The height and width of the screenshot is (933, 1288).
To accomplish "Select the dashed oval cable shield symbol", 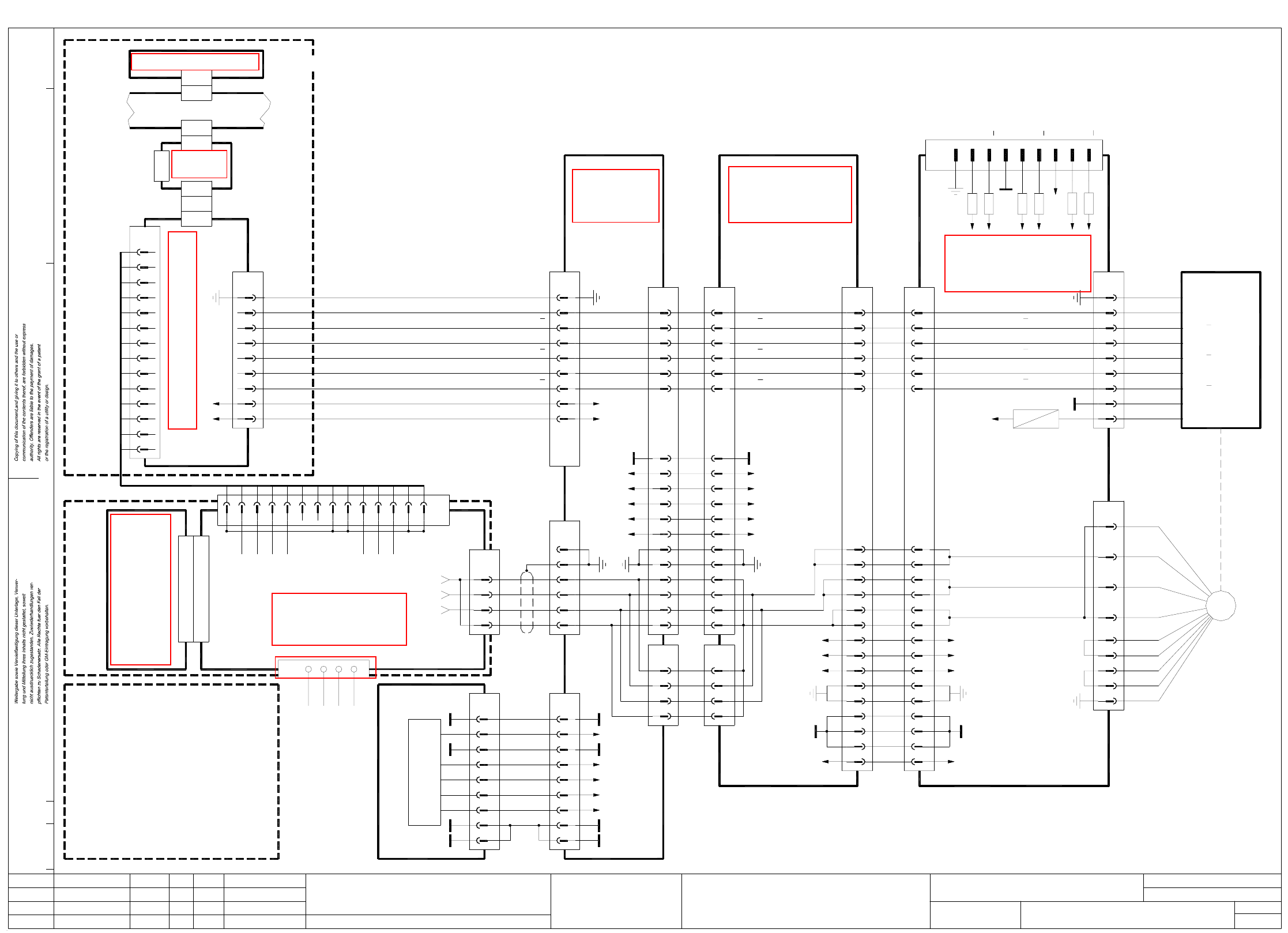I will pyautogui.click(x=526, y=602).
